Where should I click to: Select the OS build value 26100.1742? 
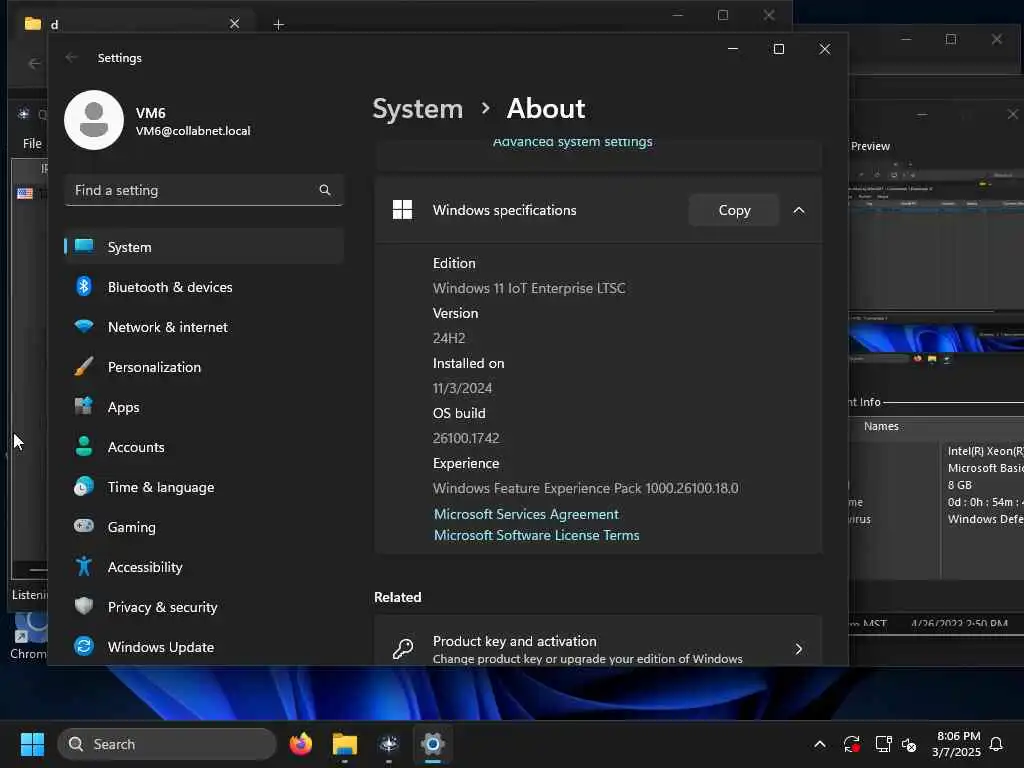point(466,438)
